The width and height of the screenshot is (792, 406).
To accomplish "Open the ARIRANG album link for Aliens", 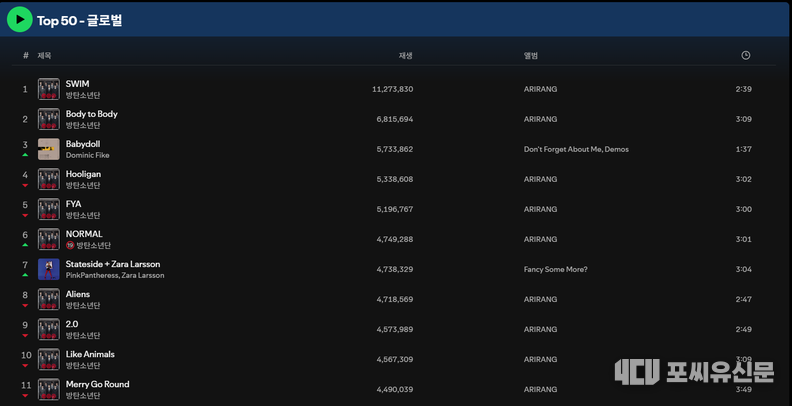I will 540,299.
